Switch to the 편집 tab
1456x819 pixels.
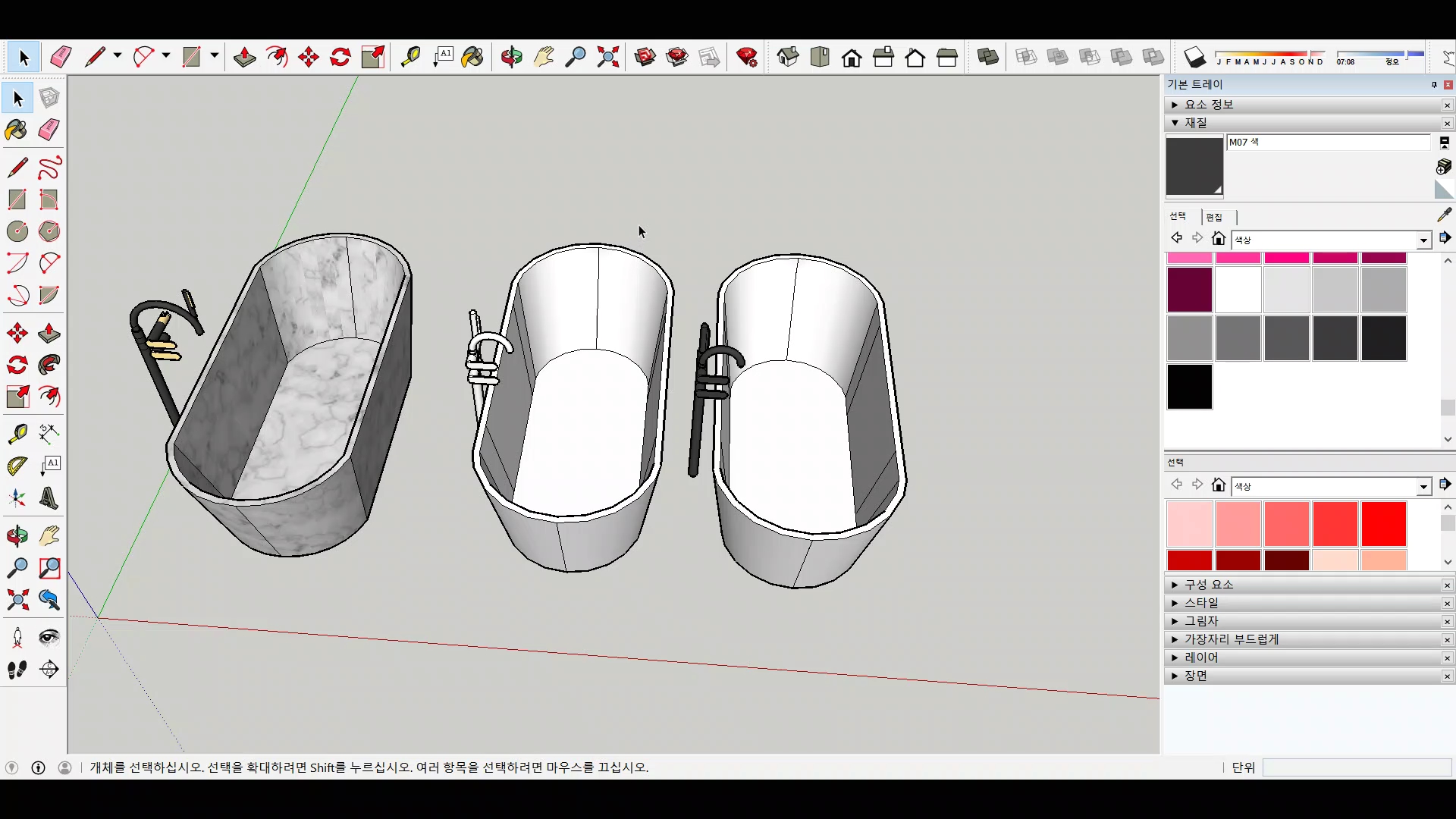point(1214,217)
